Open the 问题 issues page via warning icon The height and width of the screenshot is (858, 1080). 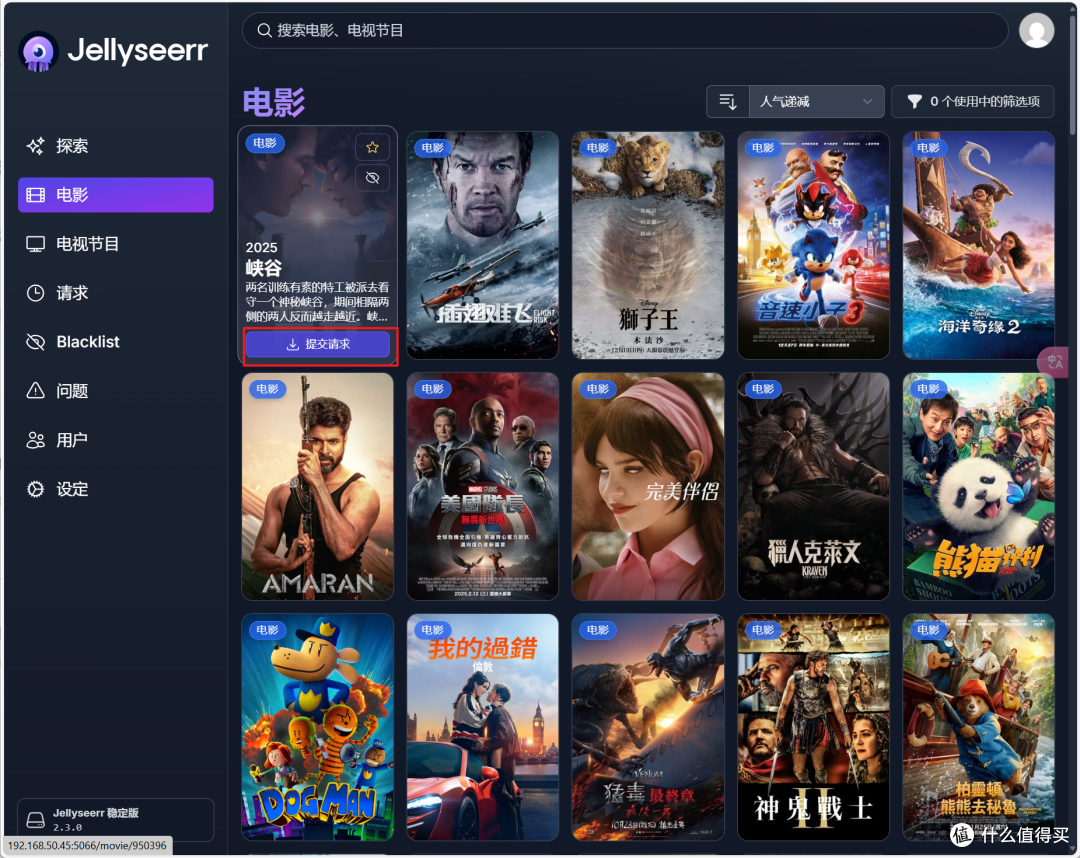70,391
